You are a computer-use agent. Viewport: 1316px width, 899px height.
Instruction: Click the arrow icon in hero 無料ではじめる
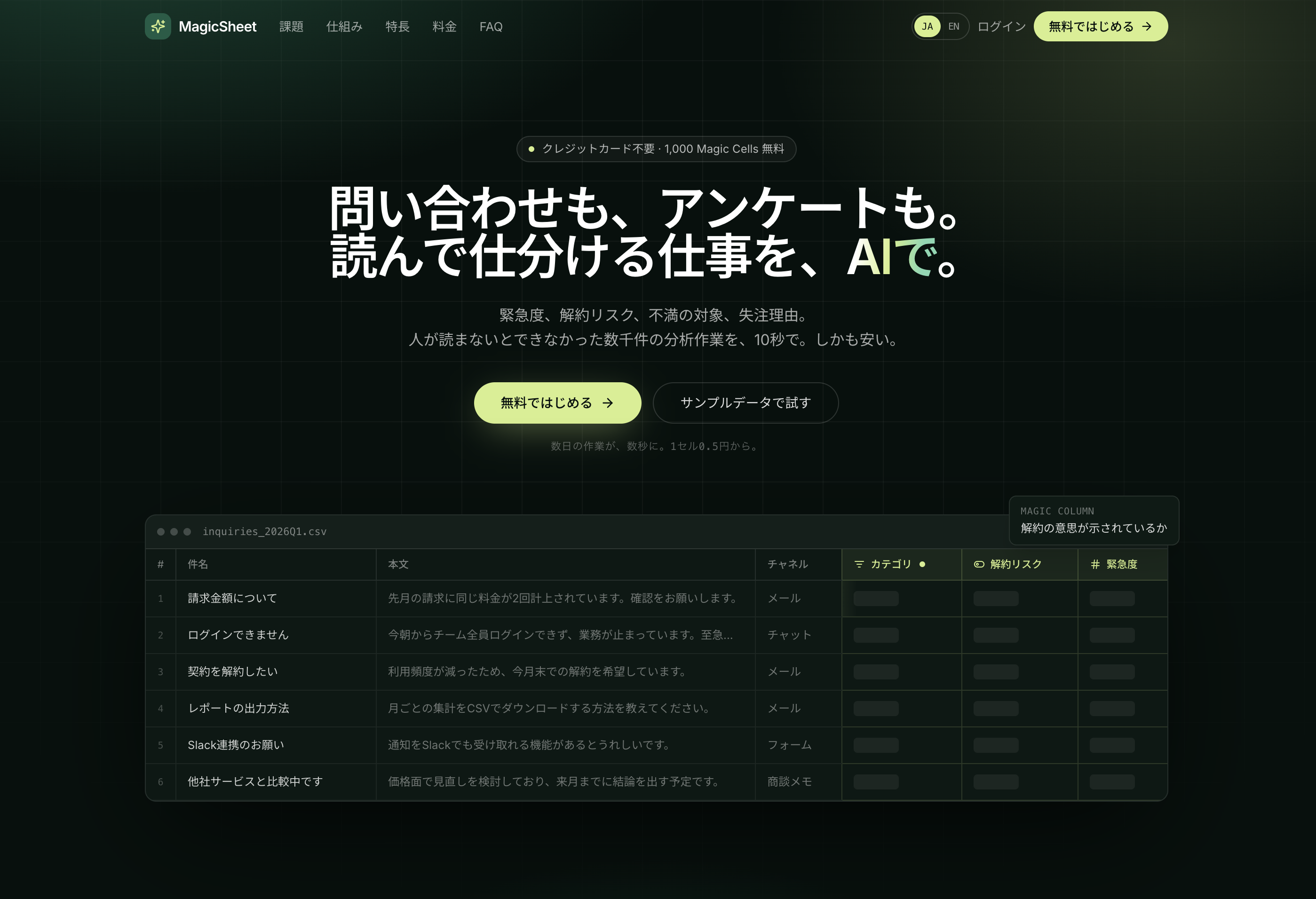[608, 403]
